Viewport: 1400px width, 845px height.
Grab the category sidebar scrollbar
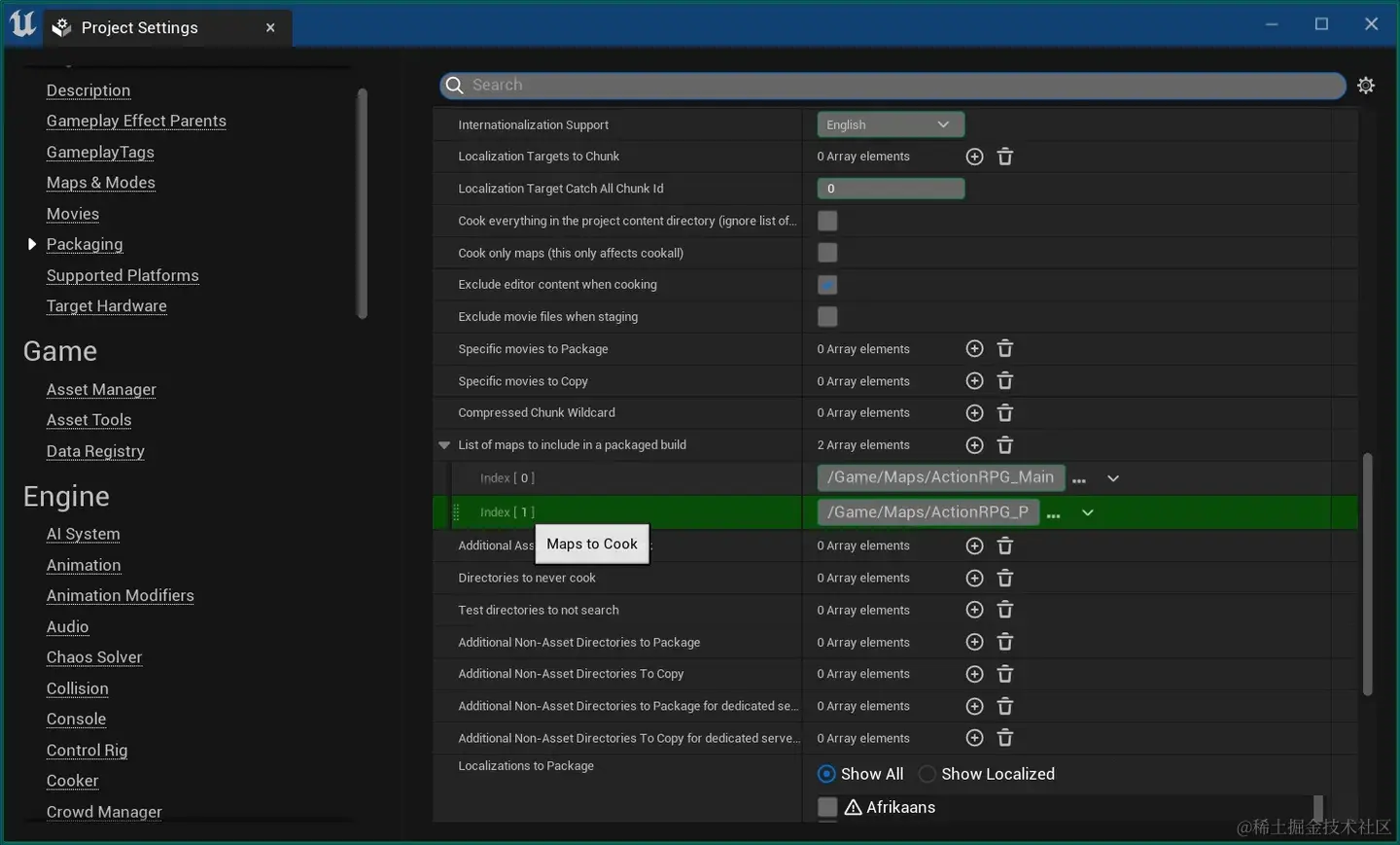click(362, 203)
